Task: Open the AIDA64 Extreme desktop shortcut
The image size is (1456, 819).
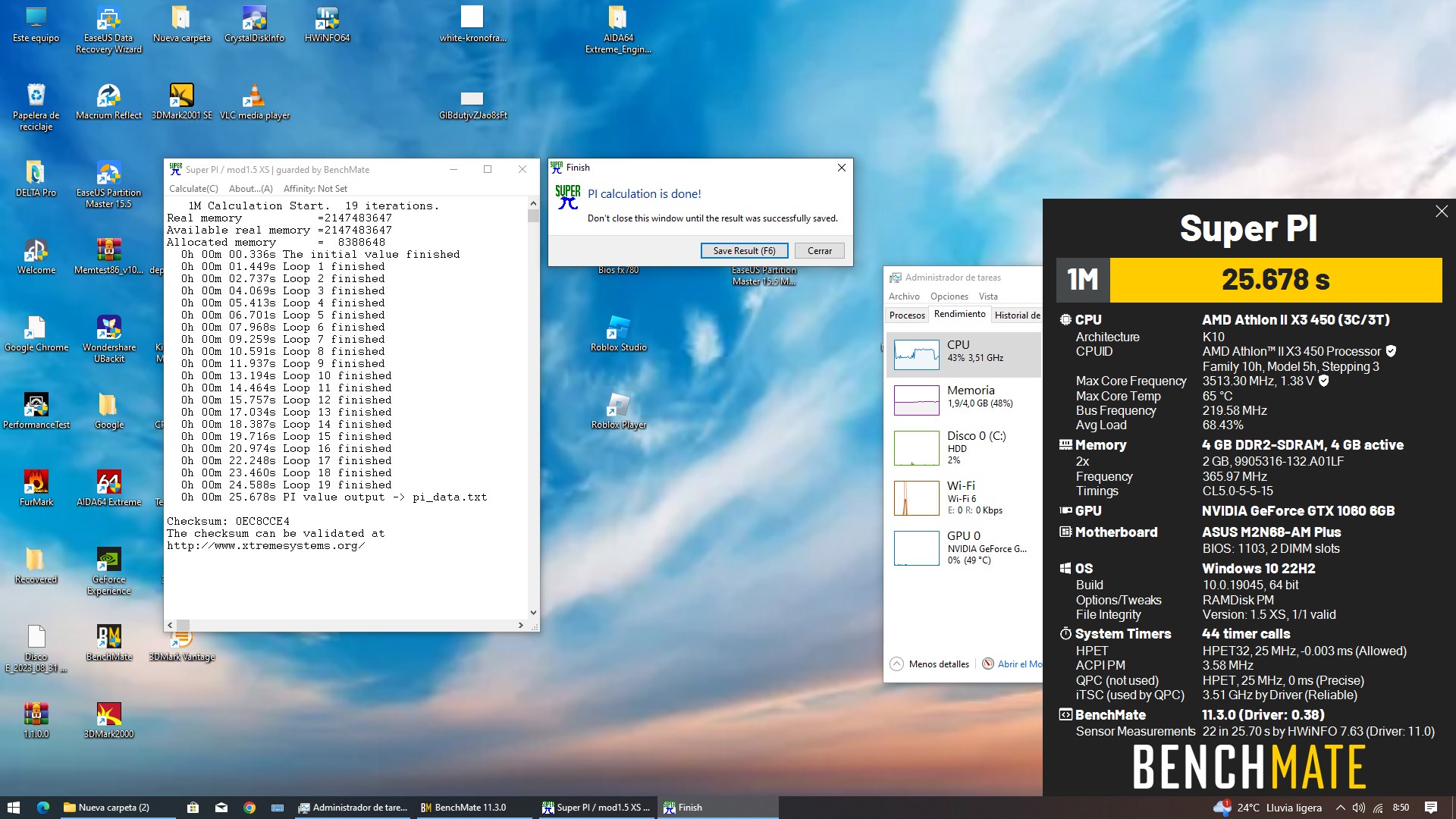Action: click(x=108, y=488)
